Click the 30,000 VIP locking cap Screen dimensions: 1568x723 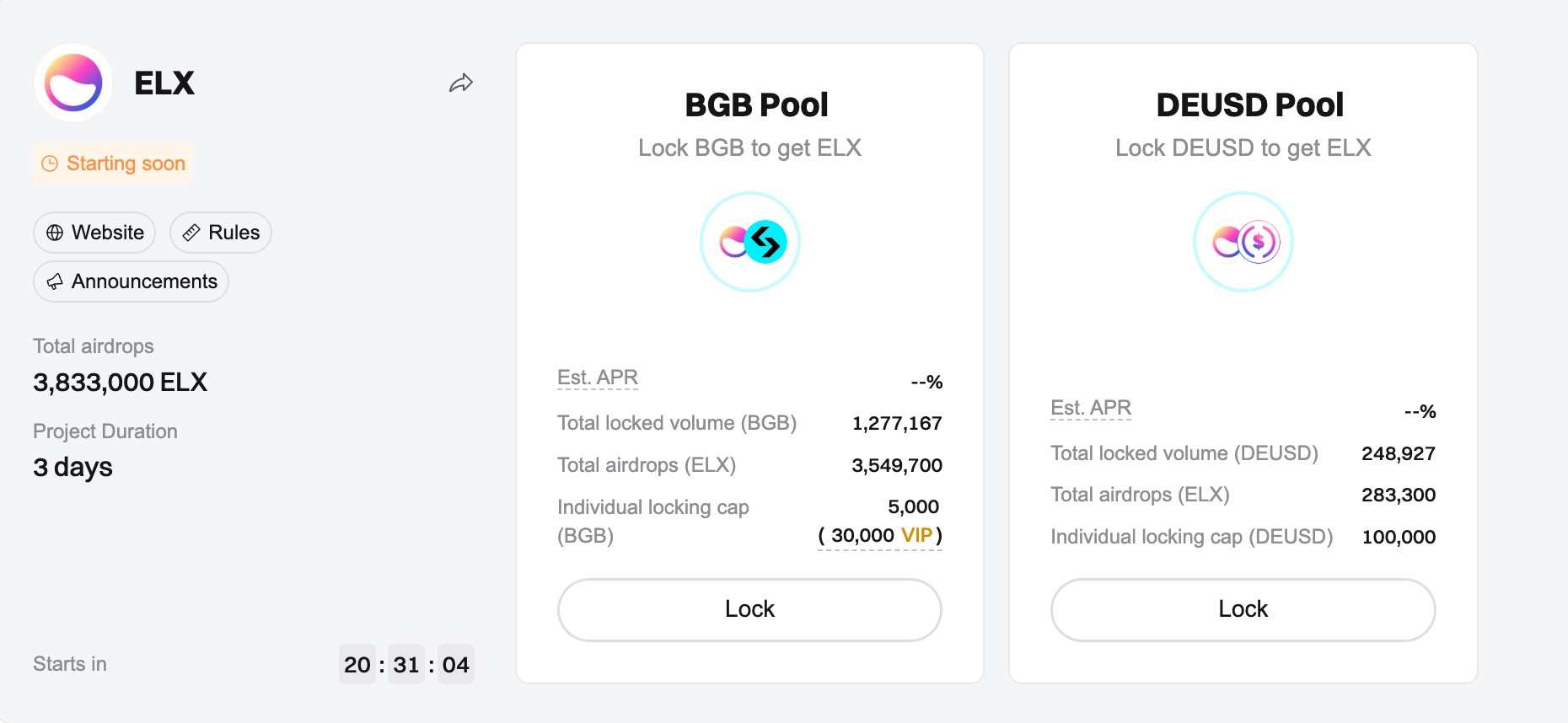pos(880,535)
